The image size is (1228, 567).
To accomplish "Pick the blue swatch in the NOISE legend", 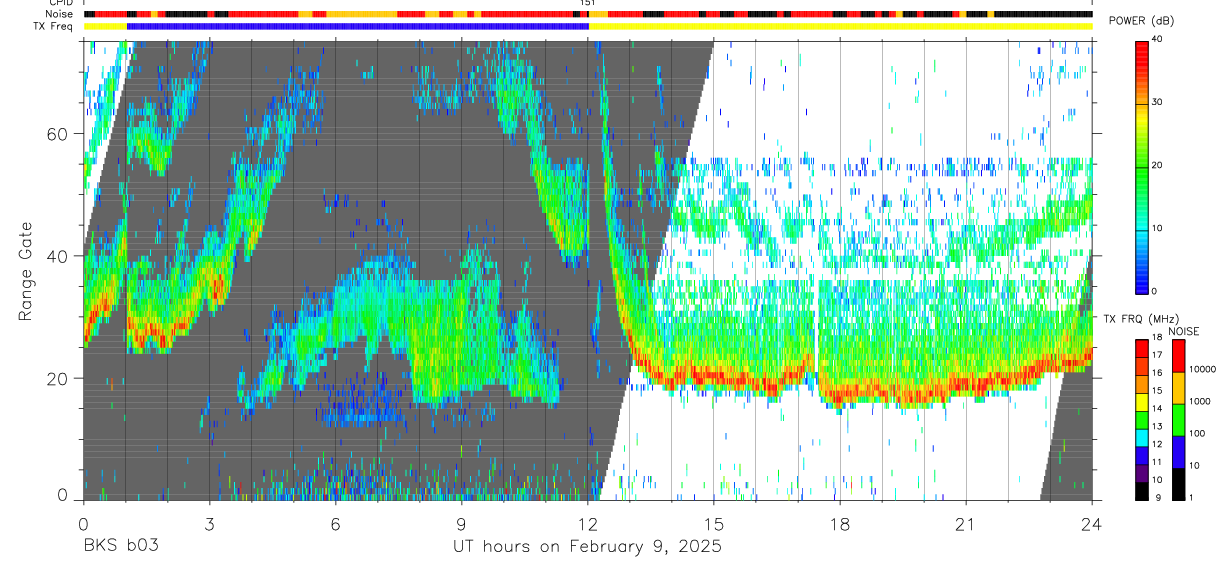I will click(x=1177, y=452).
